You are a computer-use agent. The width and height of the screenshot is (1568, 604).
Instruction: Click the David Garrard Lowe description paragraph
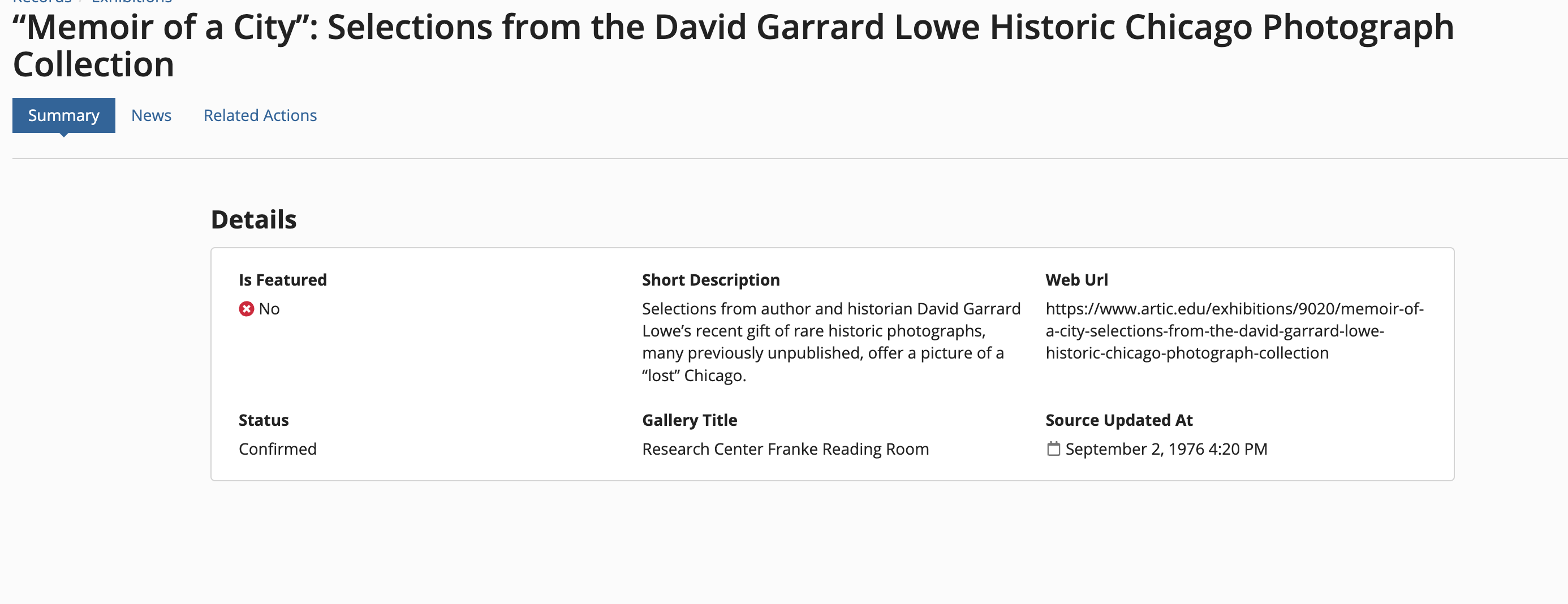[831, 342]
